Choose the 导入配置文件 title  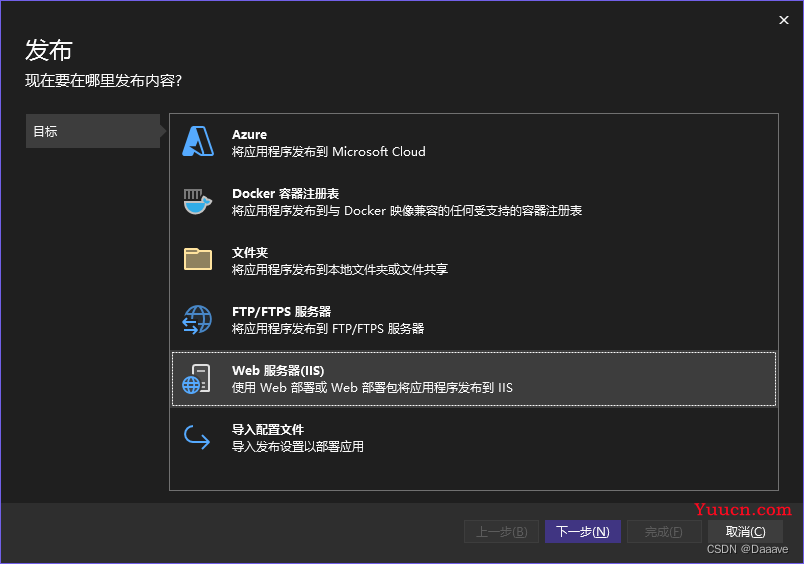click(x=268, y=430)
